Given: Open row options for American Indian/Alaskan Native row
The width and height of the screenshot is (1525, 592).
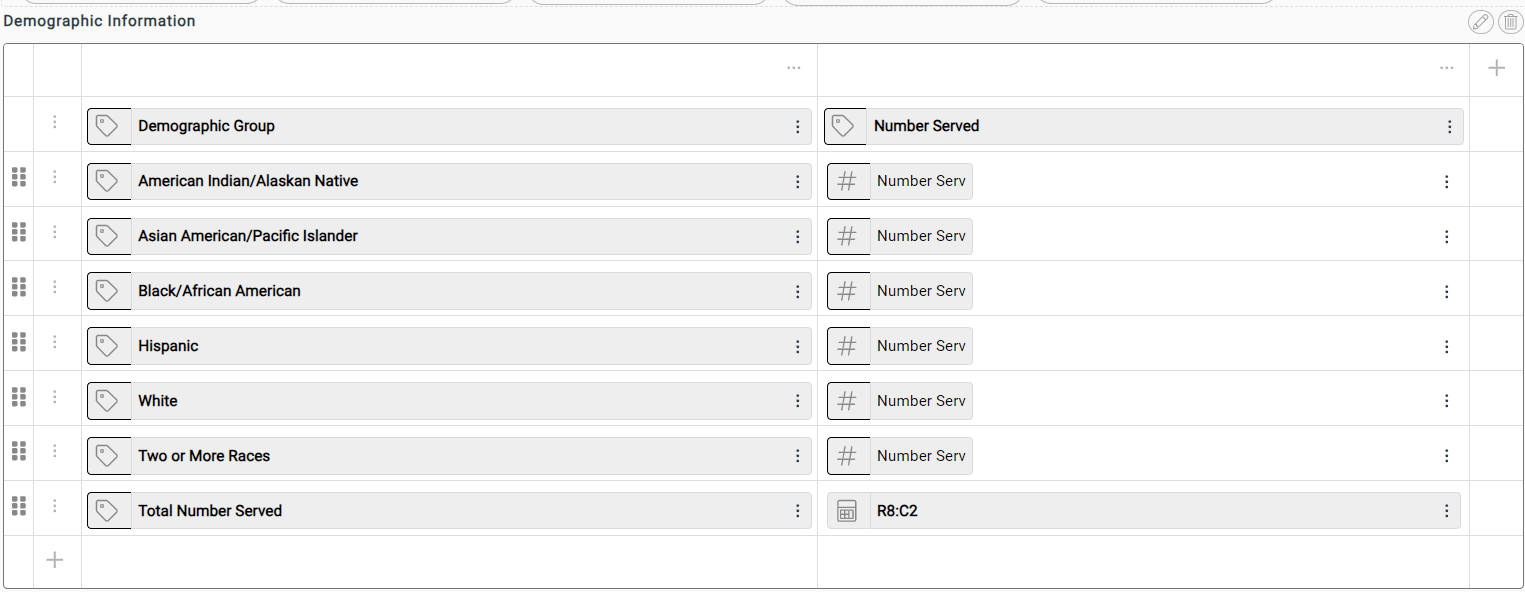Looking at the screenshot, I should [55, 177].
